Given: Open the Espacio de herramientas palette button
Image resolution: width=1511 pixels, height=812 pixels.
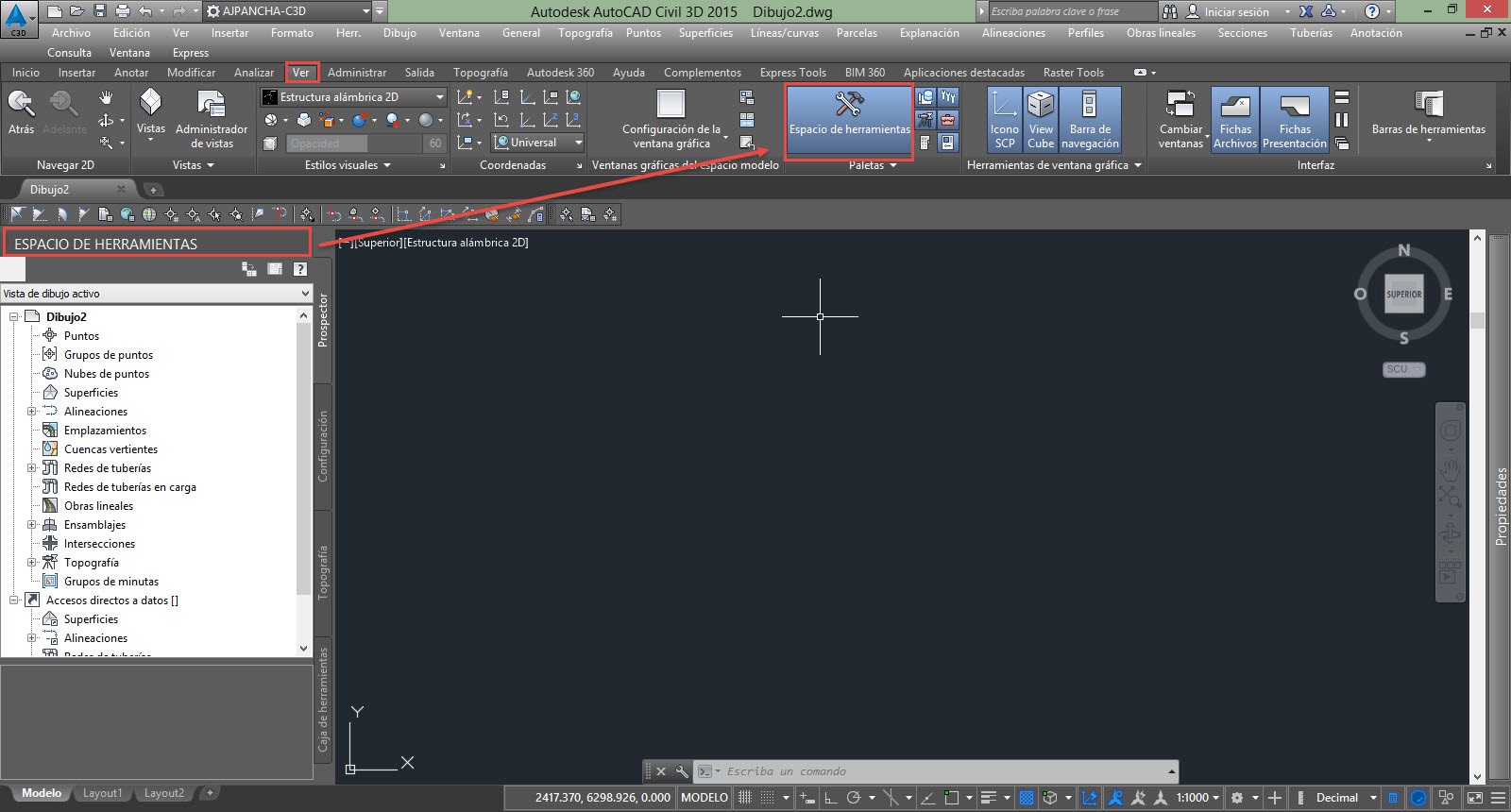Looking at the screenshot, I should pos(849,121).
